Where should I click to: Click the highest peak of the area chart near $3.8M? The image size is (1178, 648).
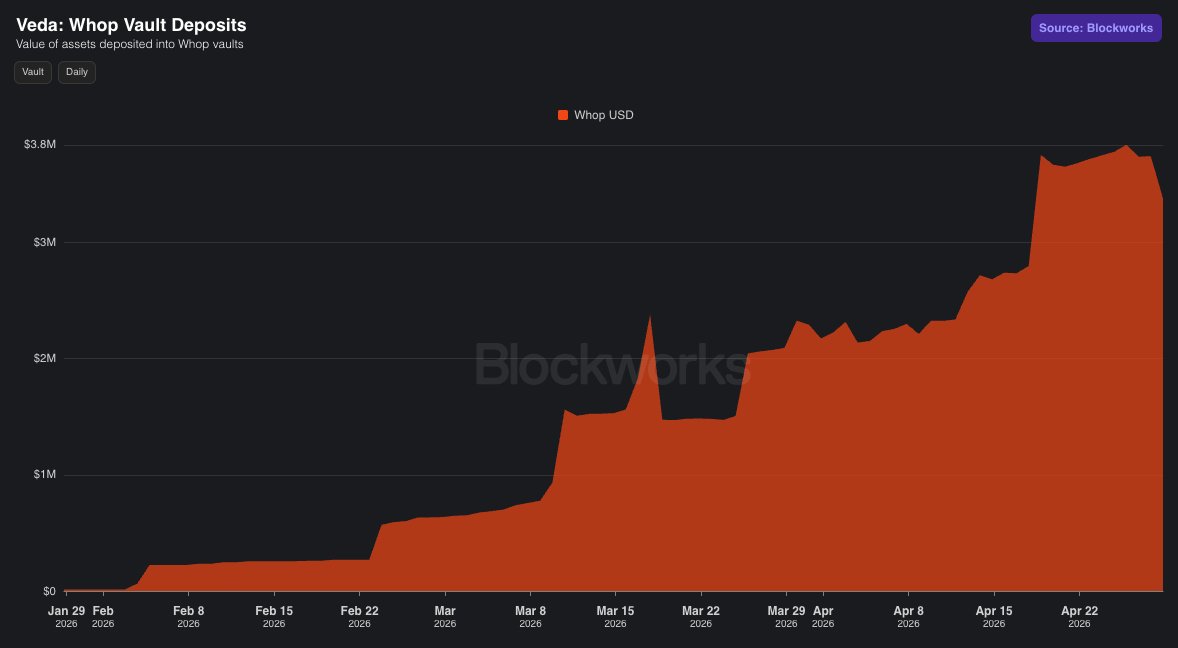pyautogui.click(x=1126, y=146)
